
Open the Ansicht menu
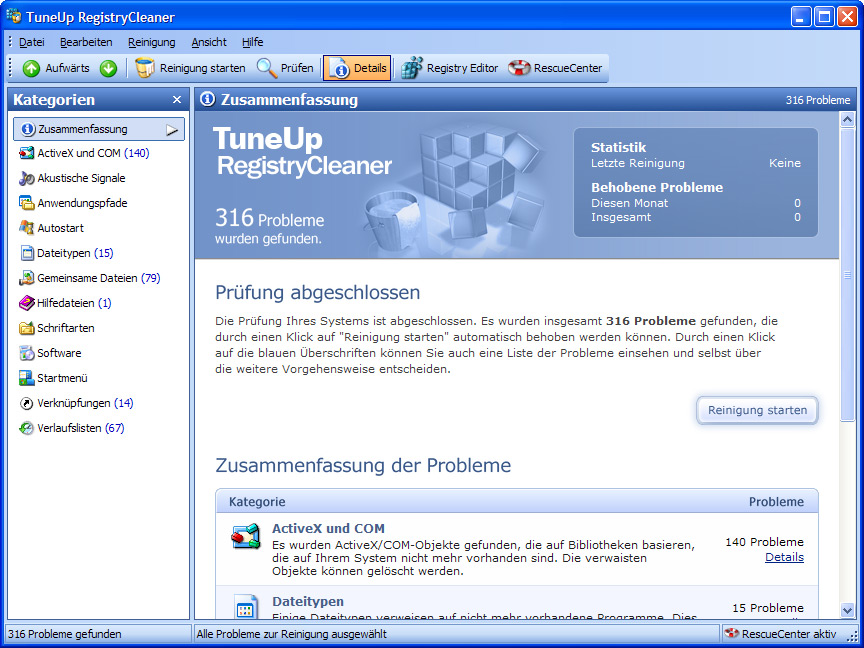pyautogui.click(x=209, y=42)
